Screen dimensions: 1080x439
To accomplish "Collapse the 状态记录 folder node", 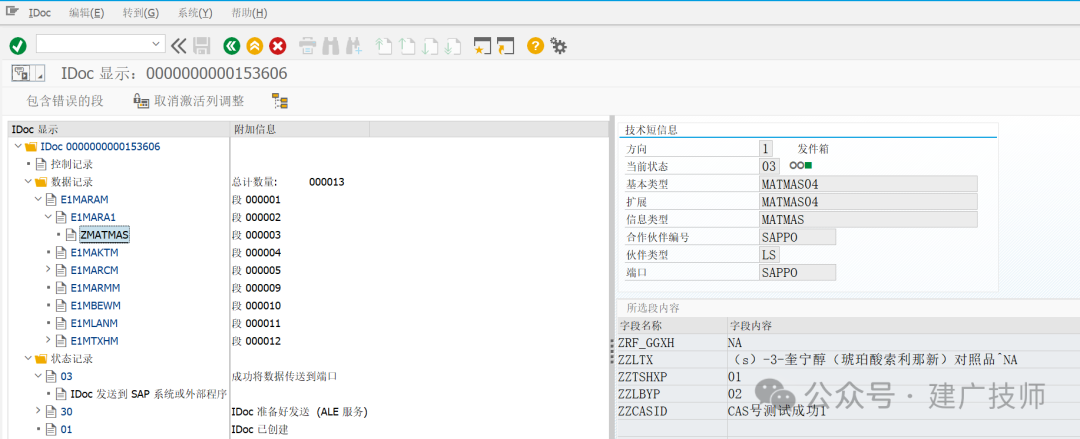I will click(x=28, y=358).
